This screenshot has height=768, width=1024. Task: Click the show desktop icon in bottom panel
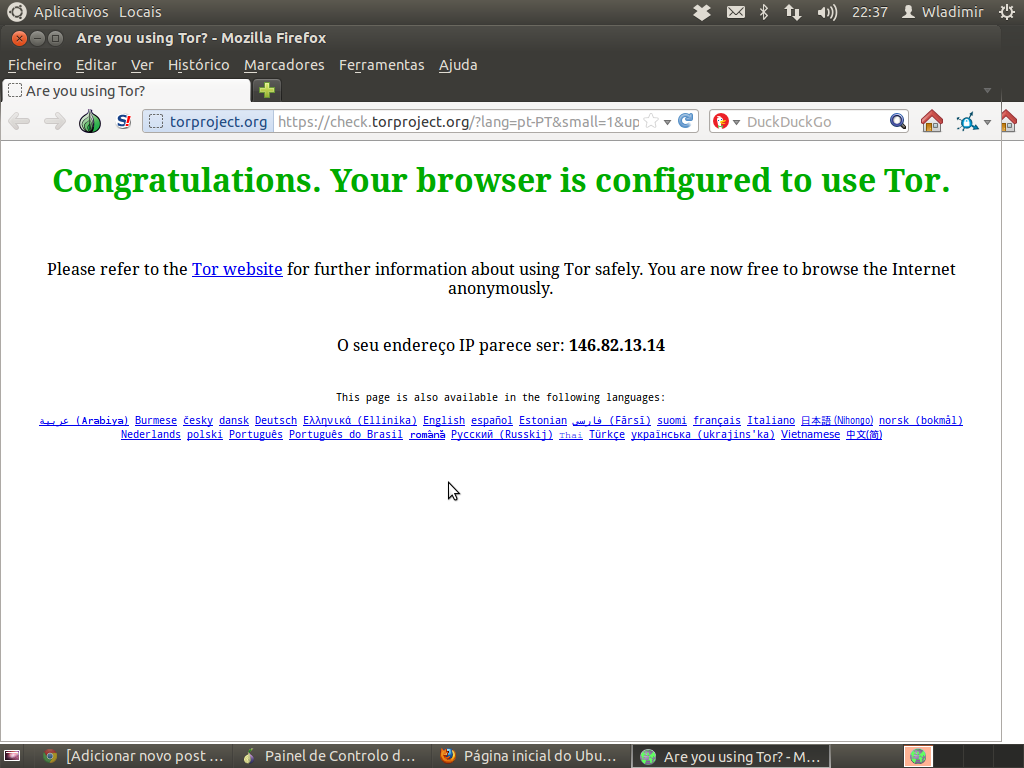click(12, 756)
